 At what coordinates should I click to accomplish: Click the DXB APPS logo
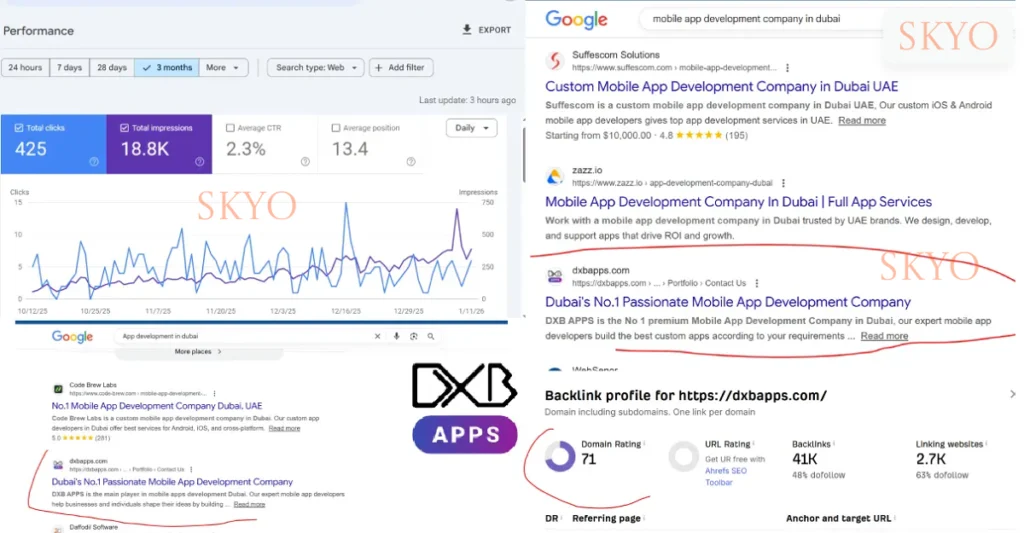click(465, 408)
